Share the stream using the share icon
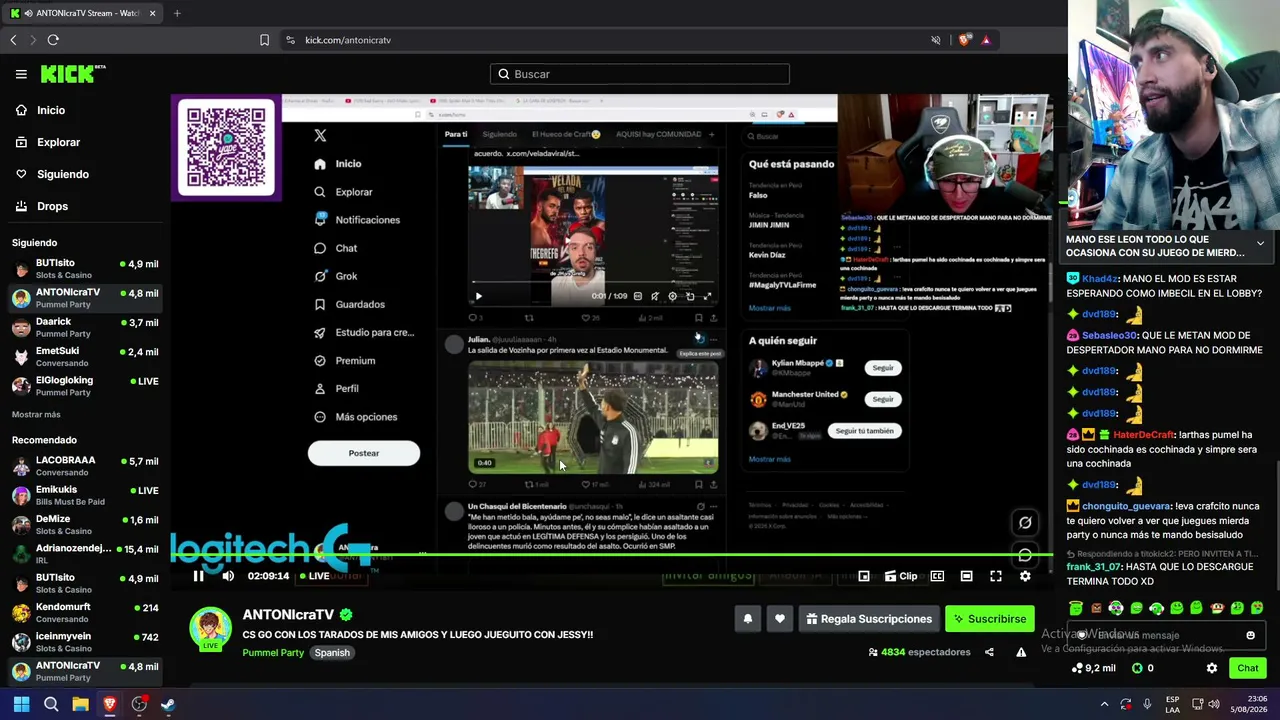The height and width of the screenshot is (720, 1280). [989, 652]
